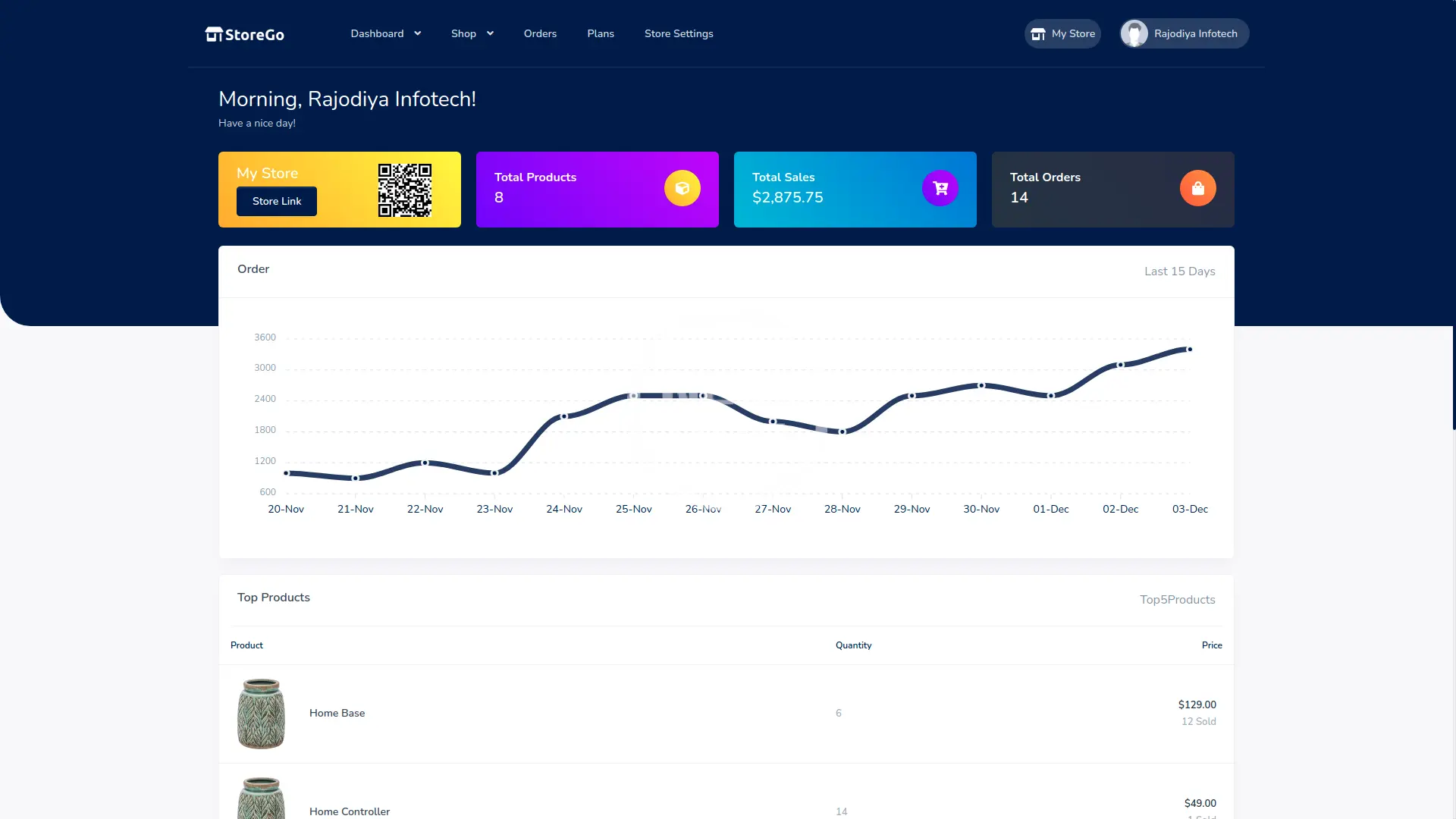Open the Rajodiya Infotech profile menu
This screenshot has width=1456, height=819.
[1194, 33]
